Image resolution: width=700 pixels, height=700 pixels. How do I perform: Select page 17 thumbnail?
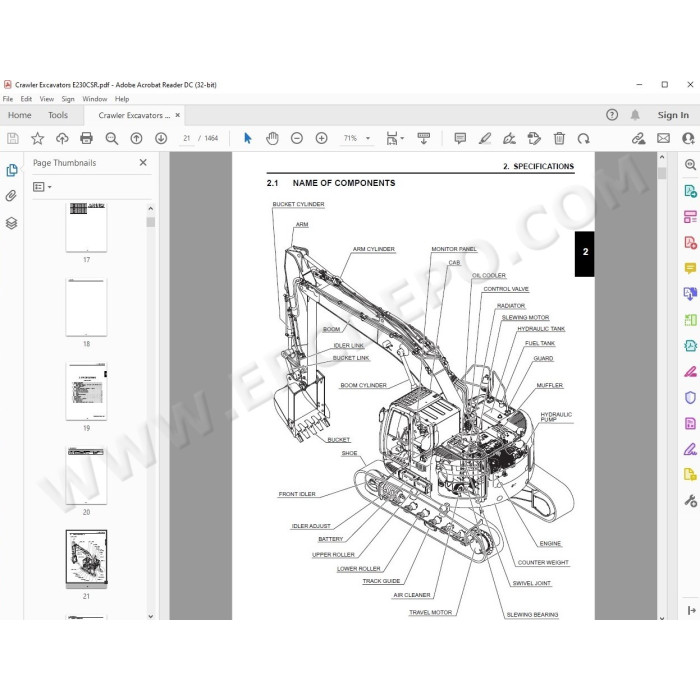(x=86, y=227)
